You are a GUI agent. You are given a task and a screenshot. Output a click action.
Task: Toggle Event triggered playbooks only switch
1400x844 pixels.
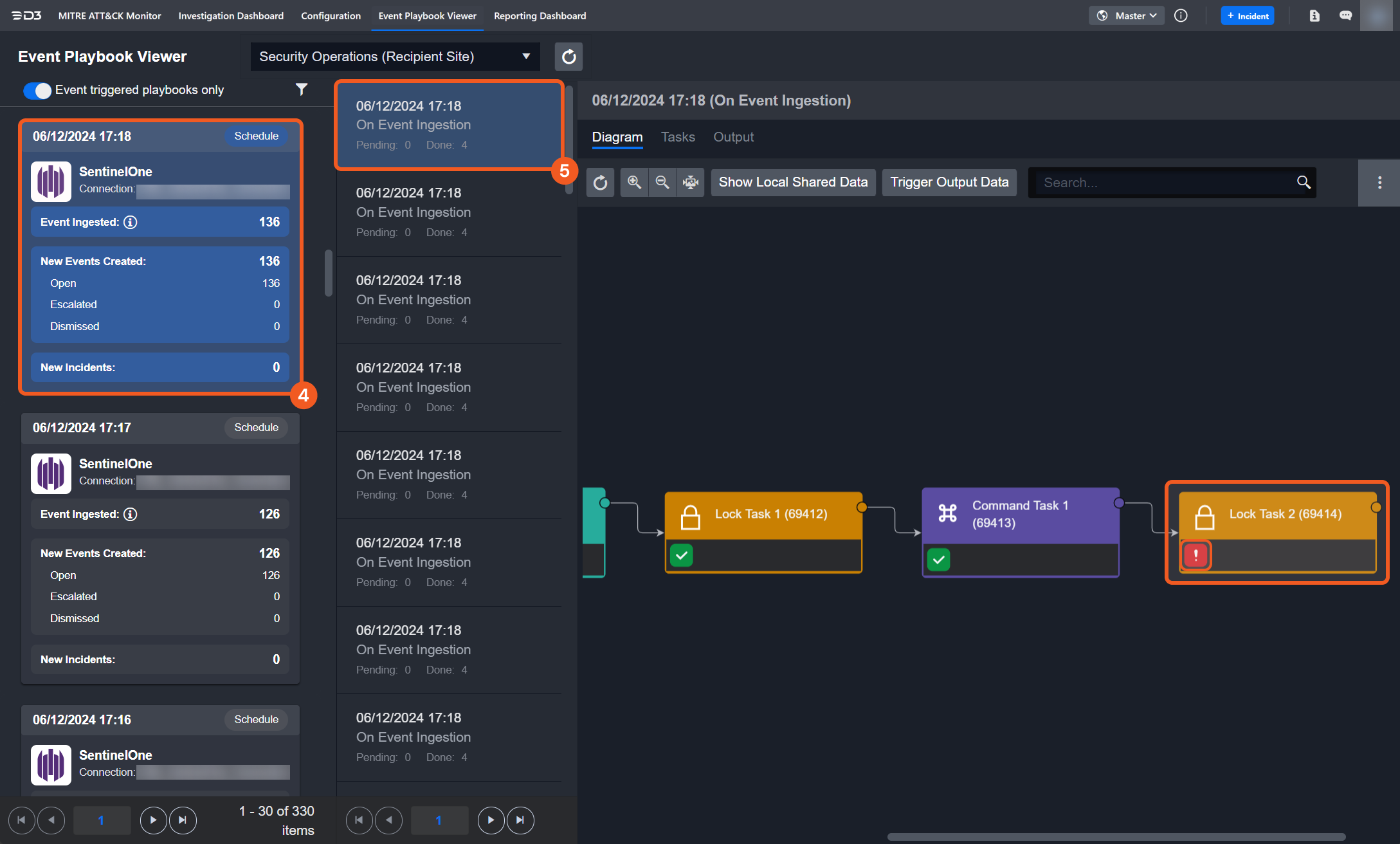(x=37, y=90)
